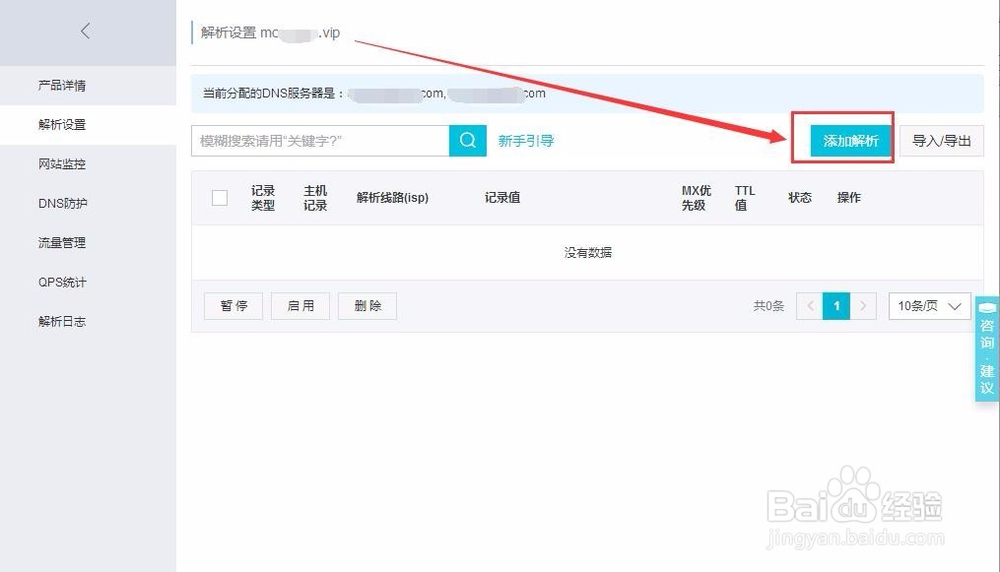
Task: Click the 导入/导出 button
Action: (941, 141)
